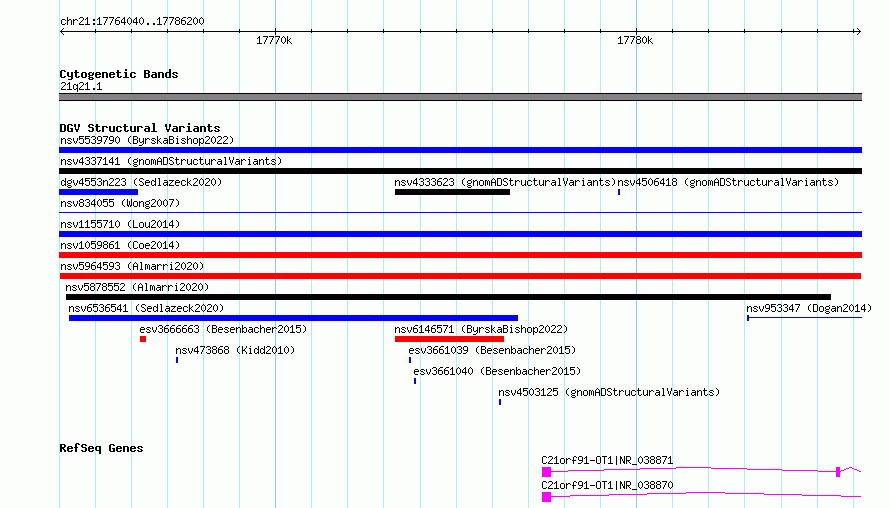Screen dimensions: 890x508
Task: Click the esv3666663 (Besenbacher2015) label
Action: (223, 329)
